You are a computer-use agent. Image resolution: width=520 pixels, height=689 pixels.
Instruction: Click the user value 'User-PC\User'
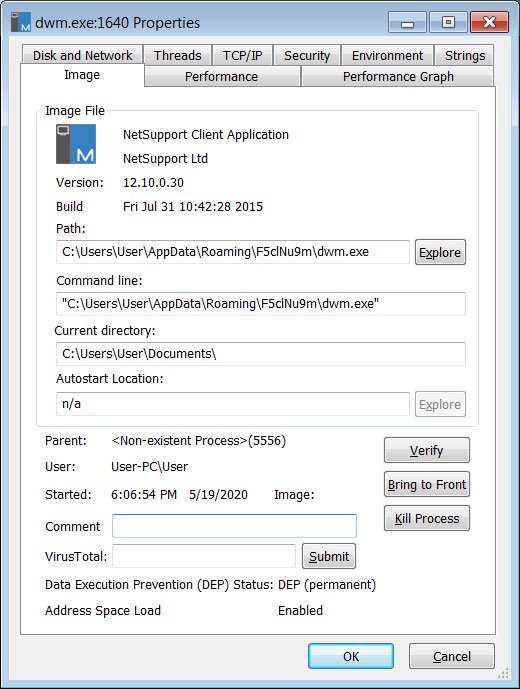coord(149,467)
